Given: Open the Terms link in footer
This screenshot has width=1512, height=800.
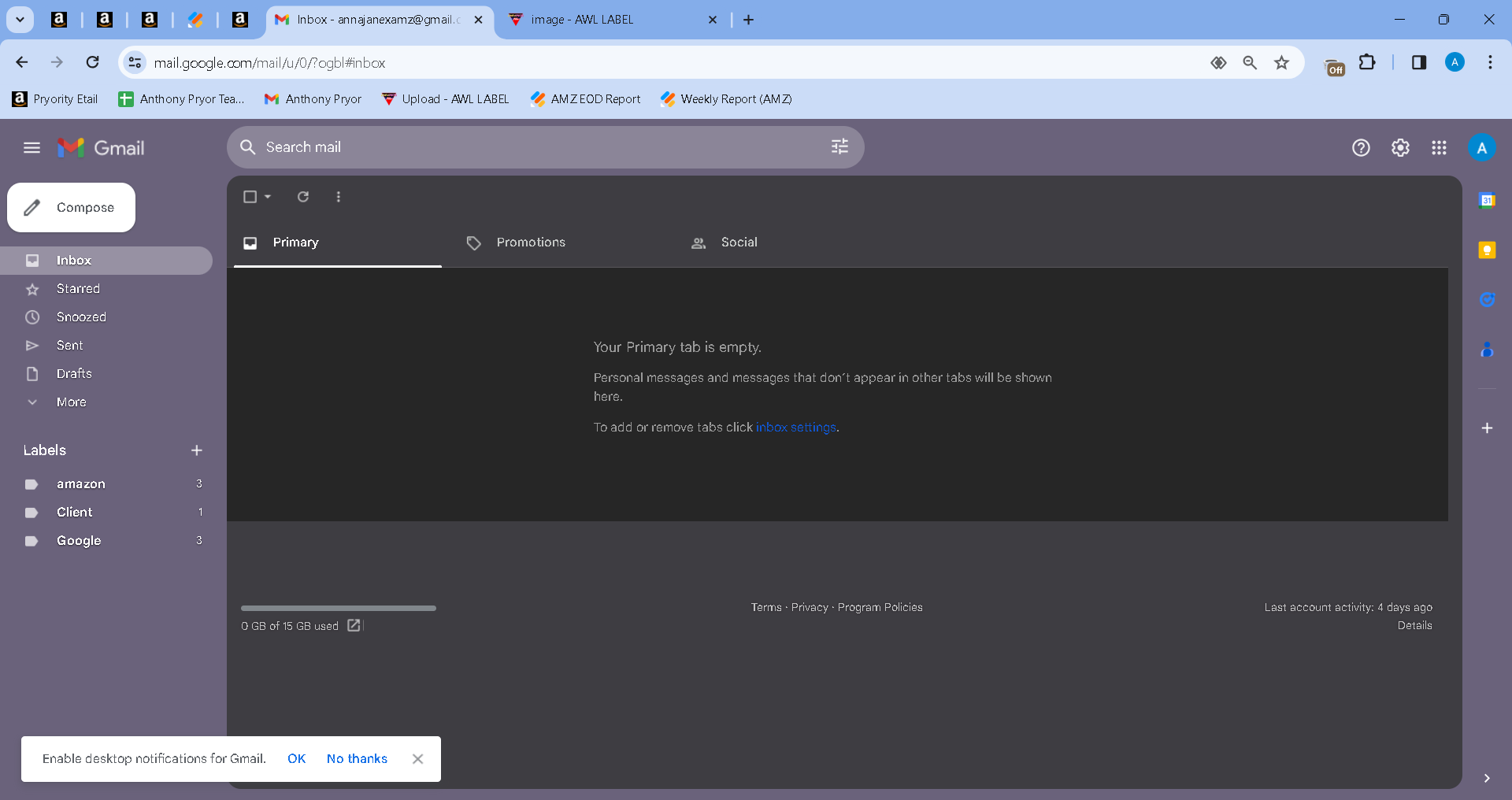Looking at the screenshot, I should tap(766, 608).
